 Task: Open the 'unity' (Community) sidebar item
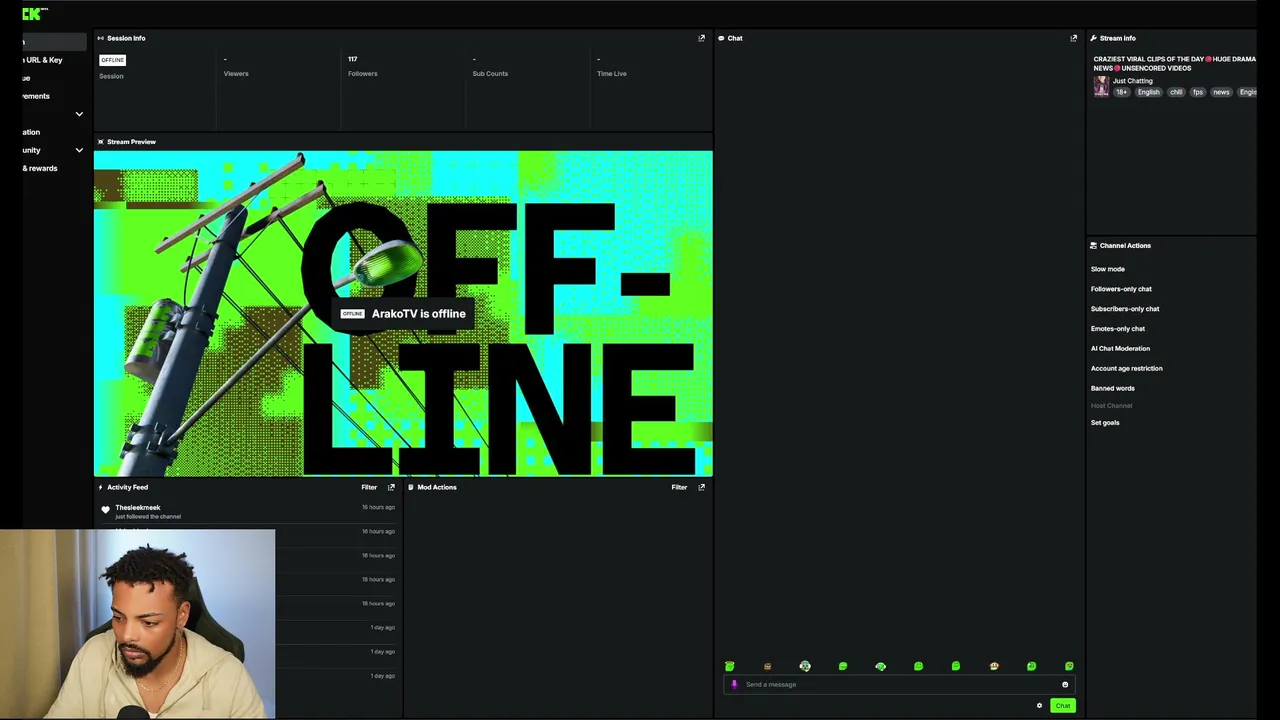[31, 150]
